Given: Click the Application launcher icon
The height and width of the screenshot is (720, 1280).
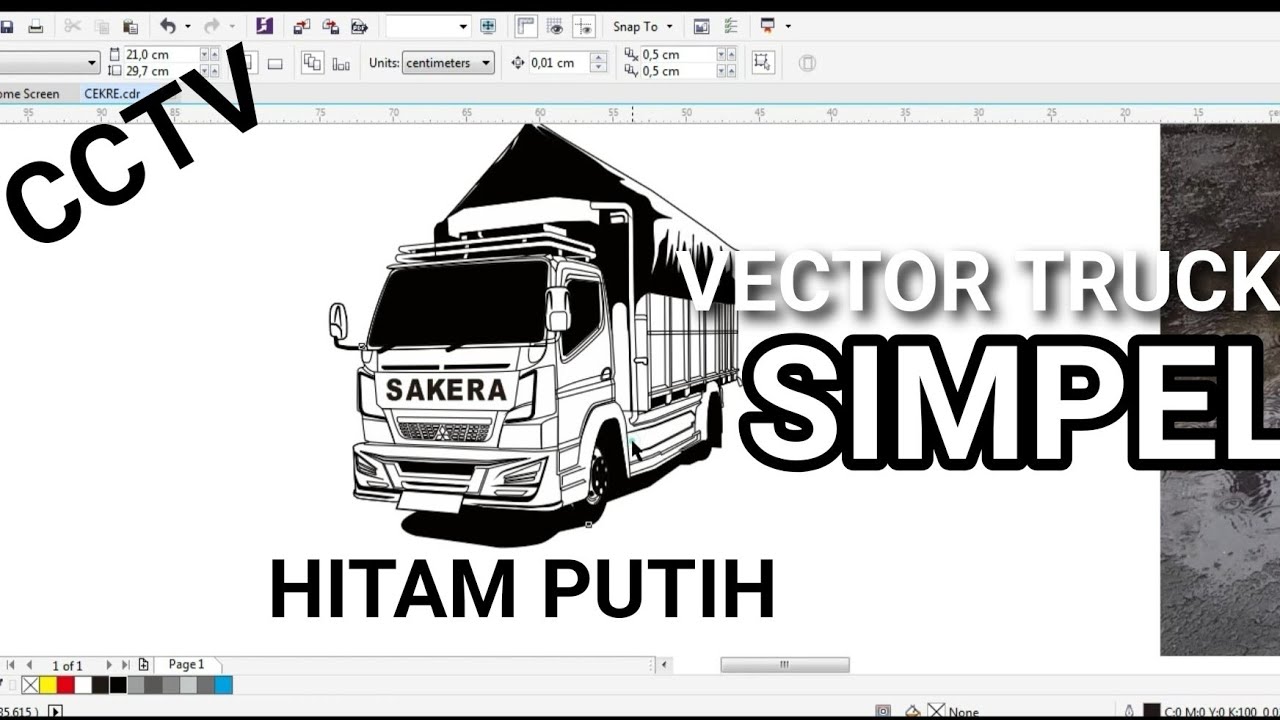Looking at the screenshot, I should tap(768, 26).
